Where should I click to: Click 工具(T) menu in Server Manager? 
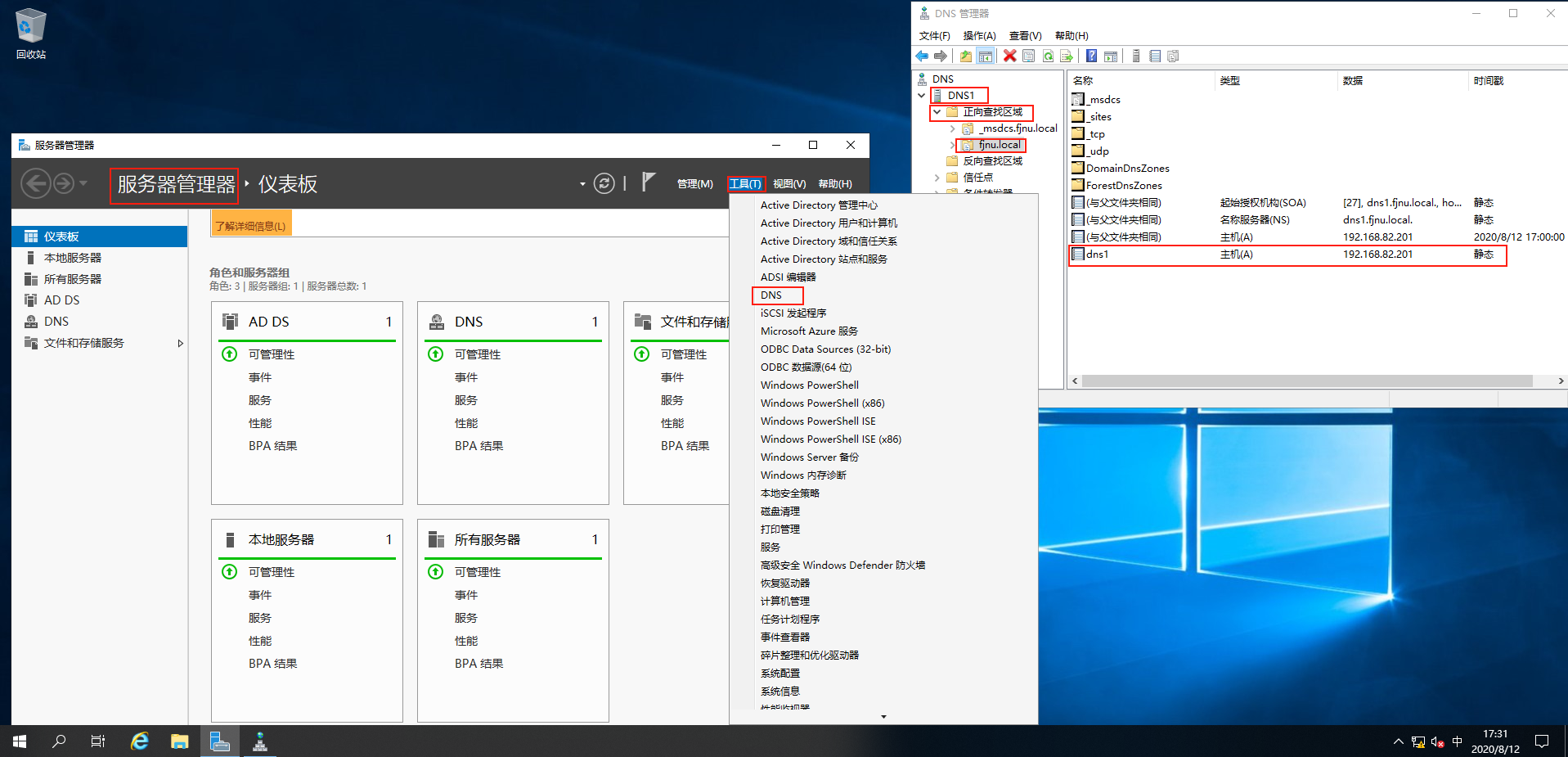click(745, 184)
